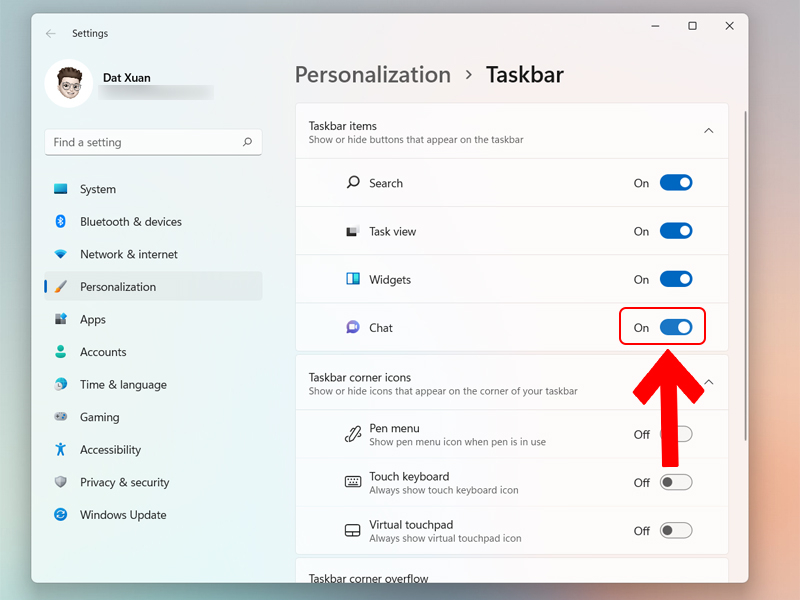Collapse Taskbar corner icons section
This screenshot has height=600, width=800.
tap(709, 382)
